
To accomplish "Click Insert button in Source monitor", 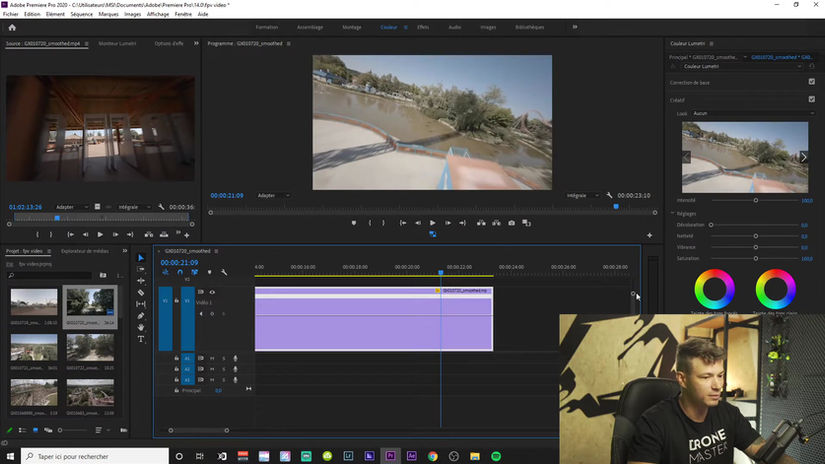I will click(149, 235).
